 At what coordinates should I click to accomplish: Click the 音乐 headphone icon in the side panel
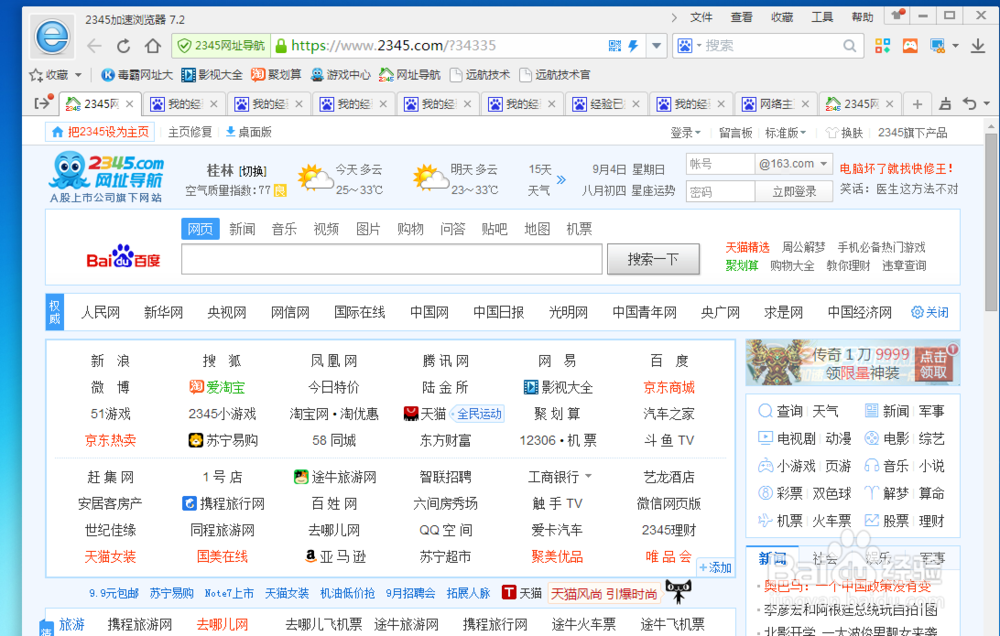click(x=871, y=466)
